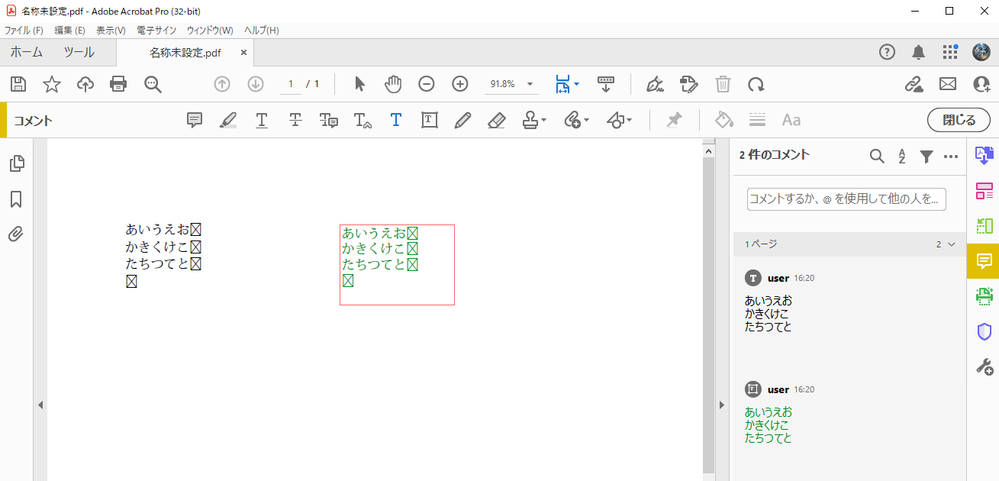Choose the strikethrough text tool
This screenshot has height=481, width=999.
point(295,120)
